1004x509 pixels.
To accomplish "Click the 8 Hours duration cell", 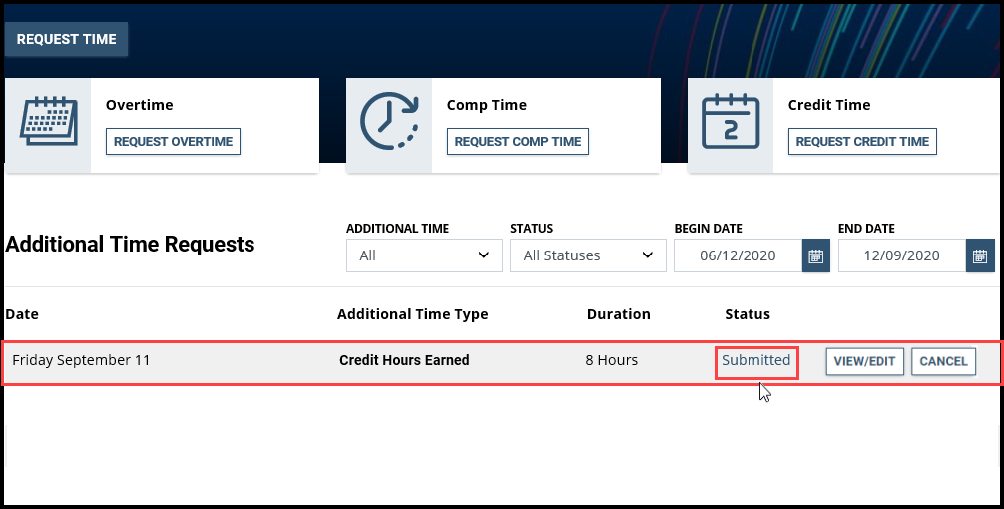I will coord(611,360).
